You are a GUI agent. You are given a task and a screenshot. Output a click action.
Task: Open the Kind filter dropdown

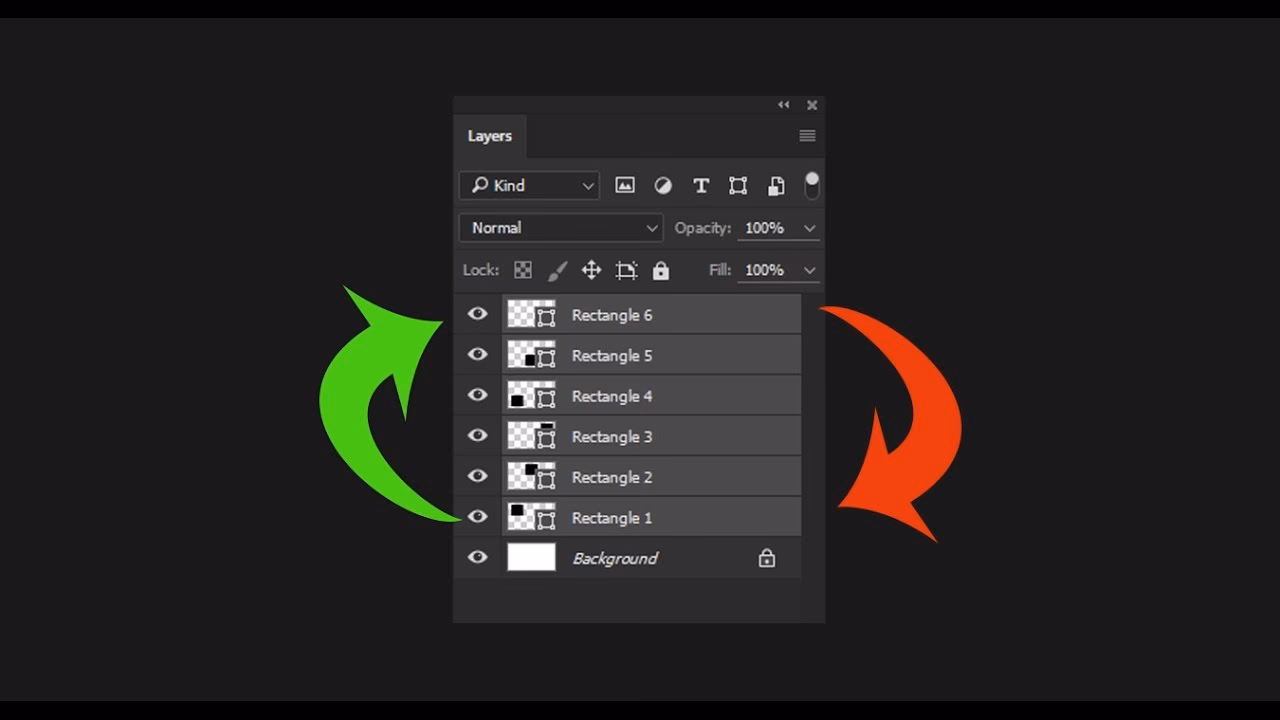click(x=528, y=185)
